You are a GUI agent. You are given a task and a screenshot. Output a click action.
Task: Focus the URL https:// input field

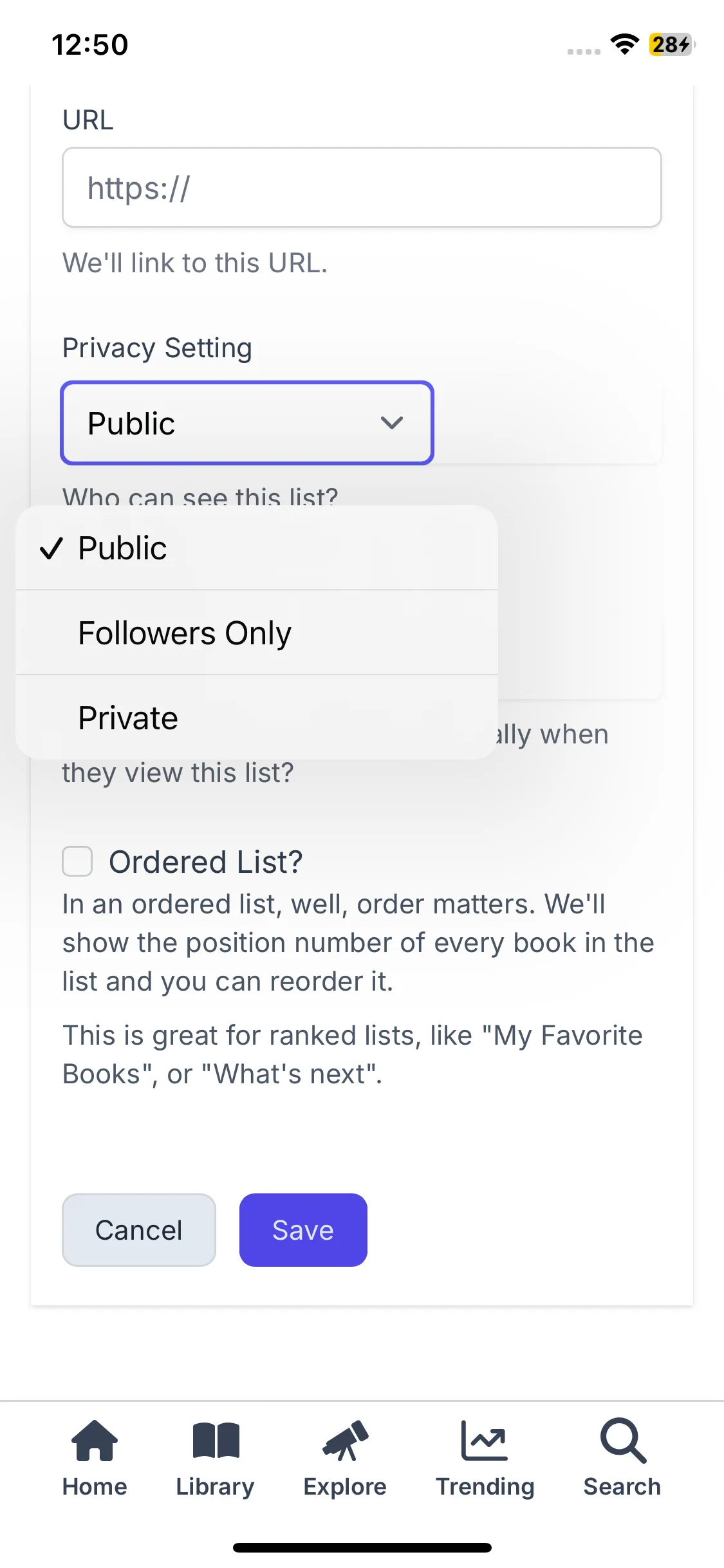pyautogui.click(x=362, y=188)
